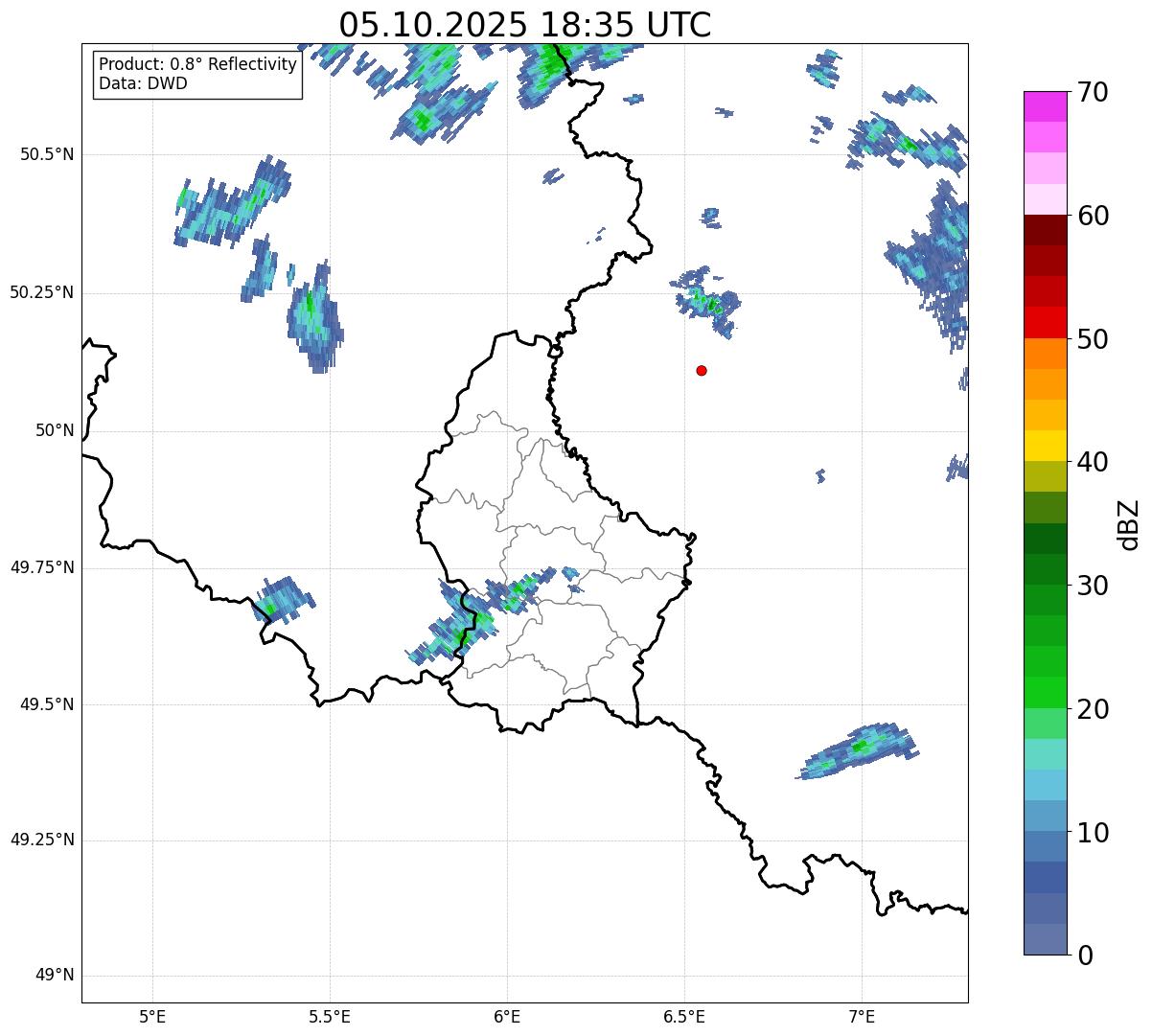Click the small echo just north of the red dot
Image resolution: width=1152 pixels, height=1036 pixels.
click(707, 302)
